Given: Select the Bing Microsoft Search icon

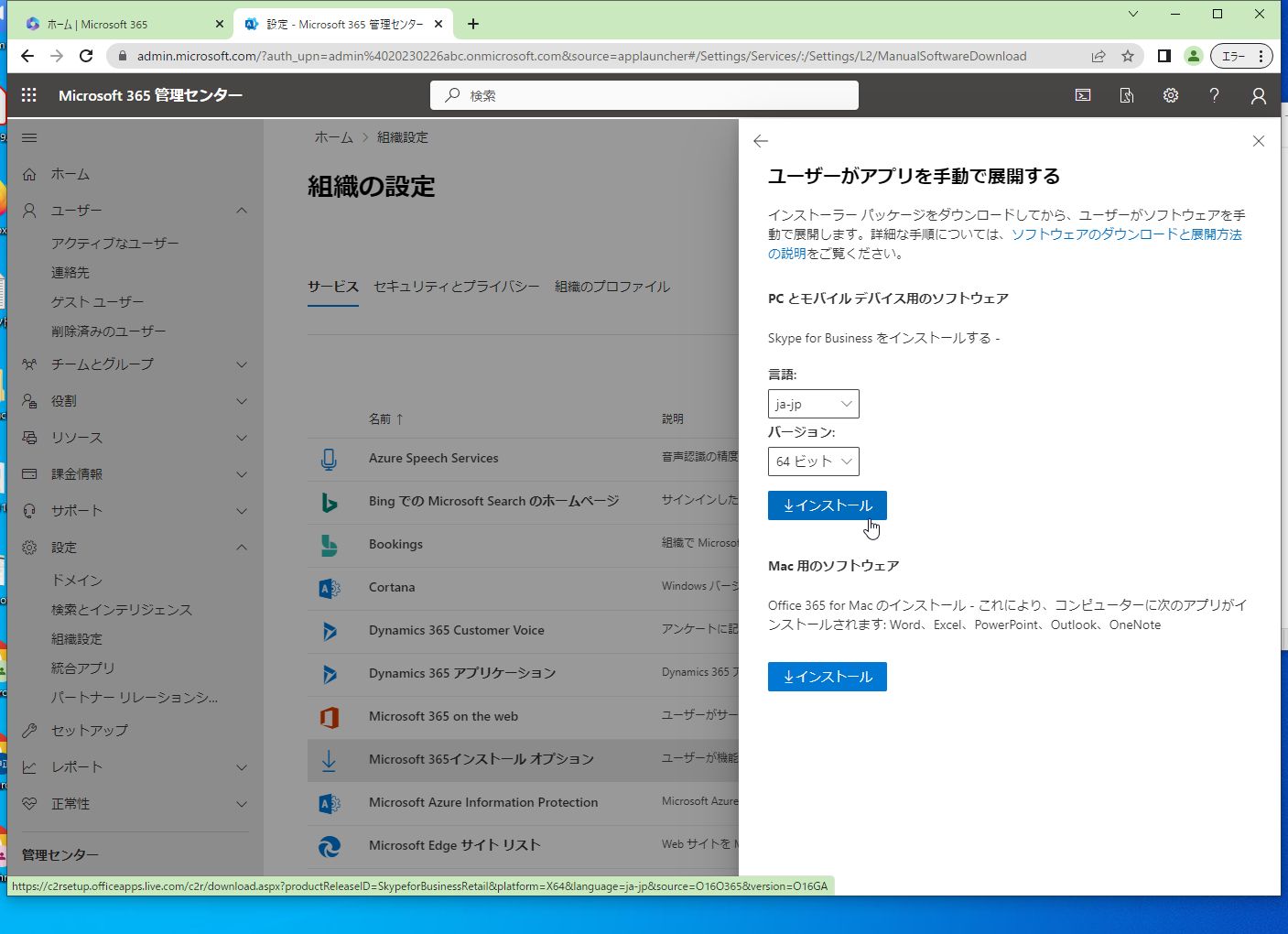Looking at the screenshot, I should click(330, 502).
